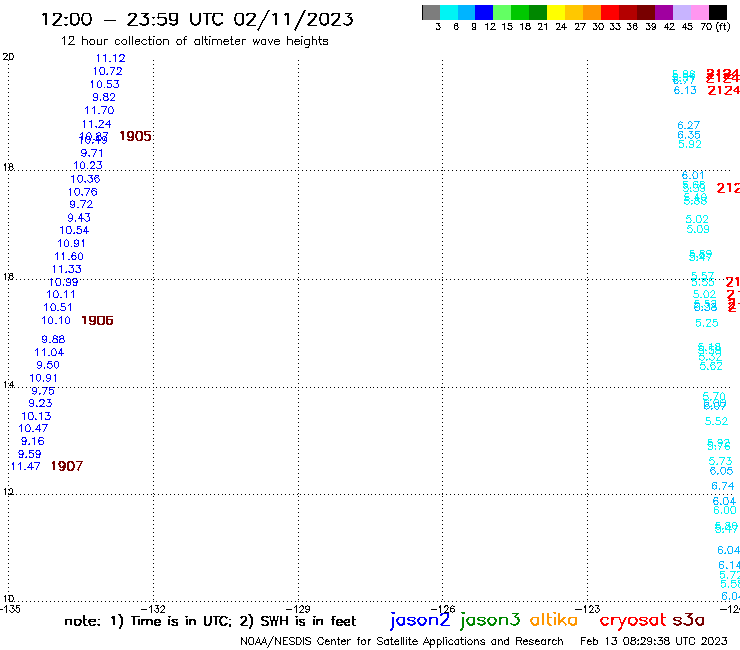
Task: Click the 11.24 wave height value
Action: 97,124
